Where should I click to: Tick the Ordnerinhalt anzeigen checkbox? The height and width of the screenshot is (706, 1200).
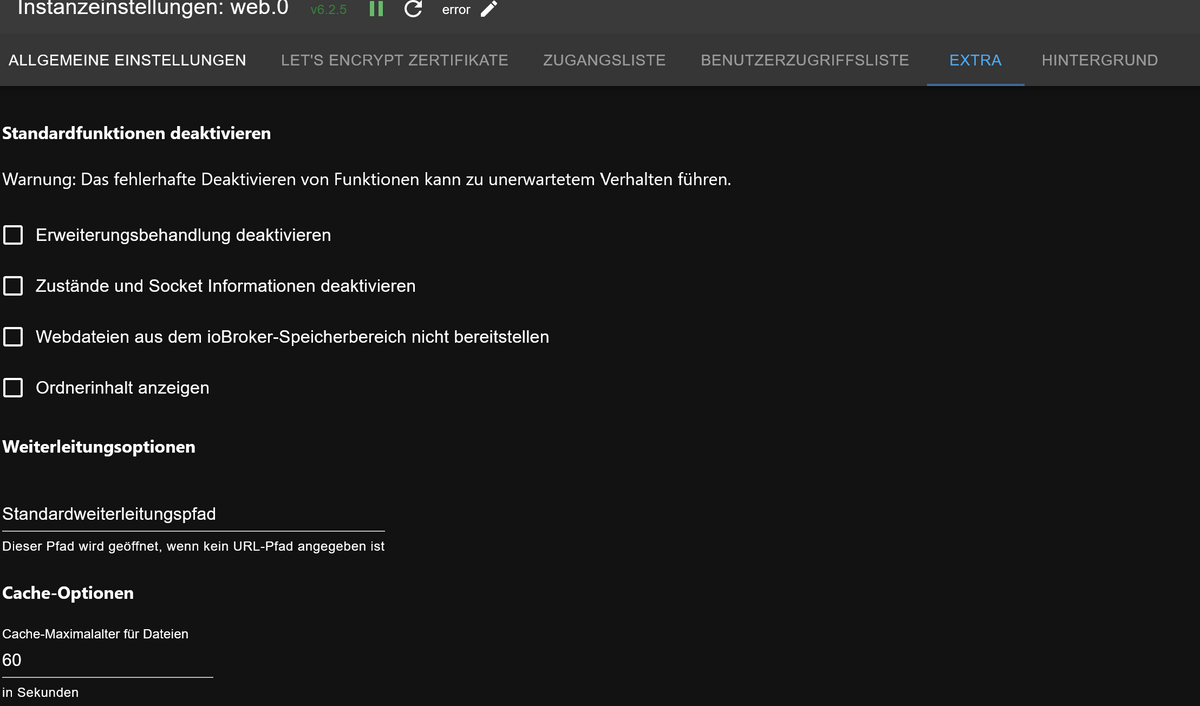[13, 388]
